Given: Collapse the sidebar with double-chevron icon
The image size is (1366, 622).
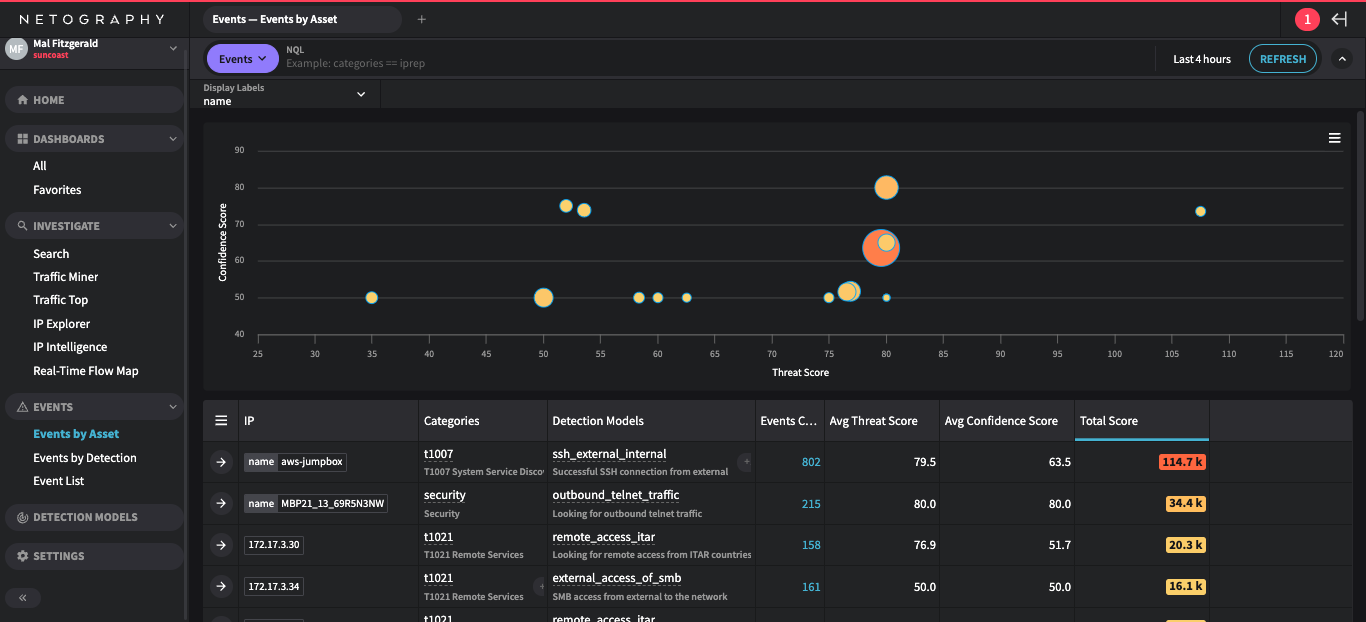Looking at the screenshot, I should coord(22,598).
